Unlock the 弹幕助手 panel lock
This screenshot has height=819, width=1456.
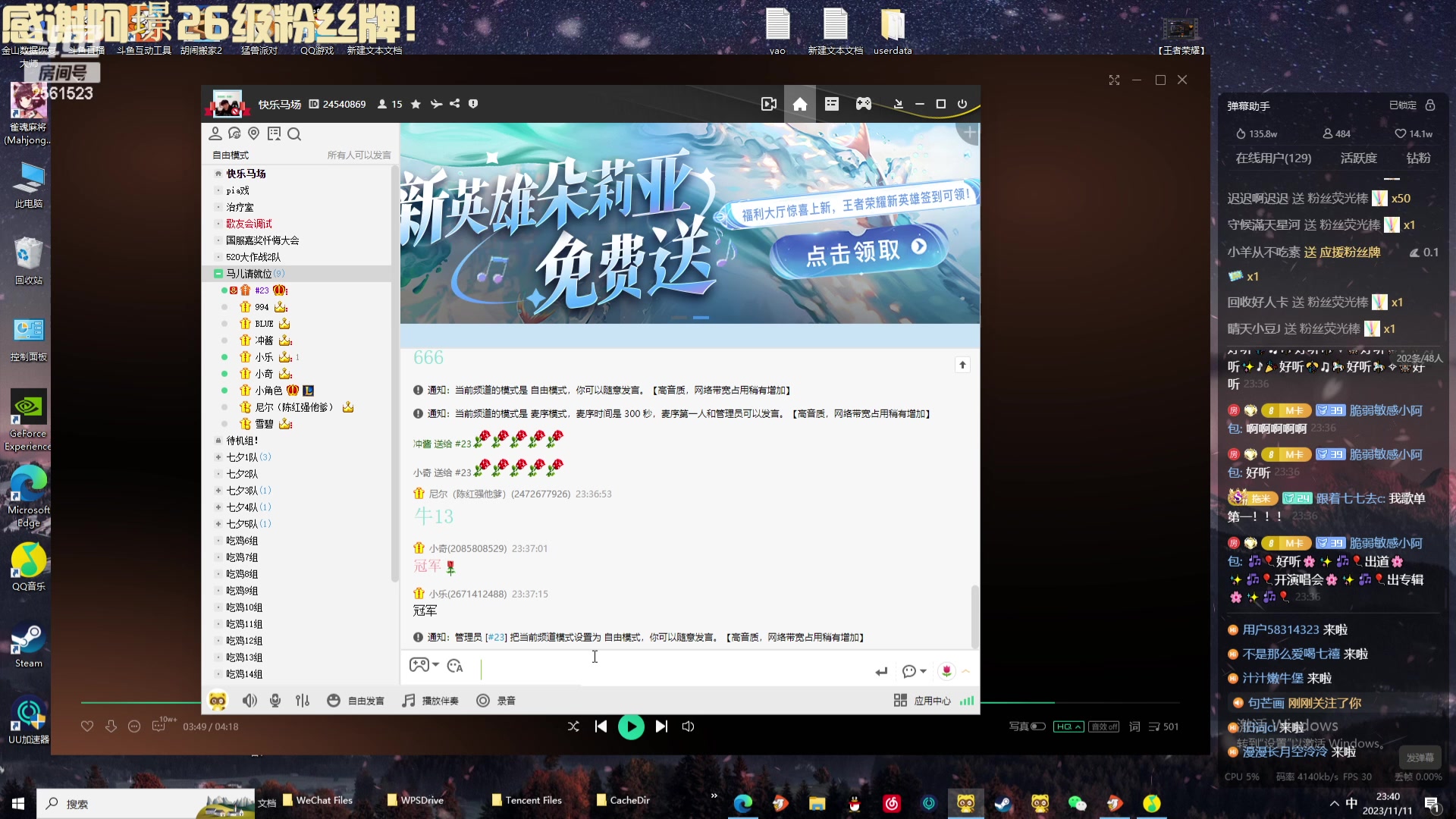click(1430, 106)
